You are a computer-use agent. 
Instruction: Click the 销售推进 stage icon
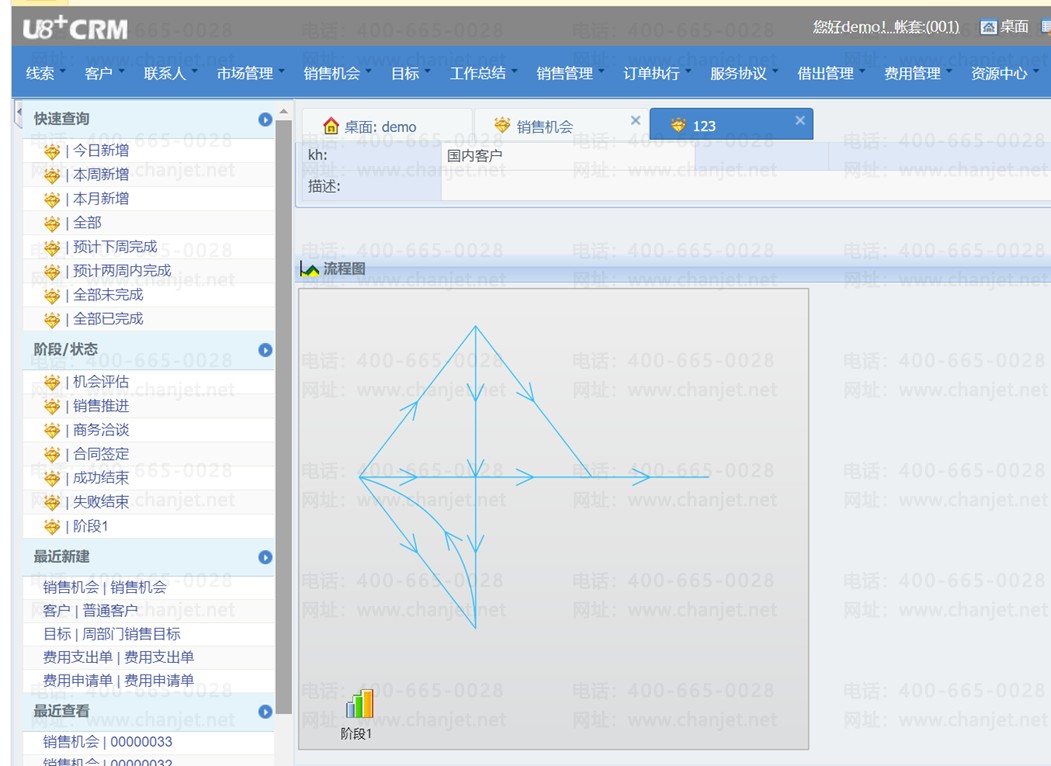52,407
